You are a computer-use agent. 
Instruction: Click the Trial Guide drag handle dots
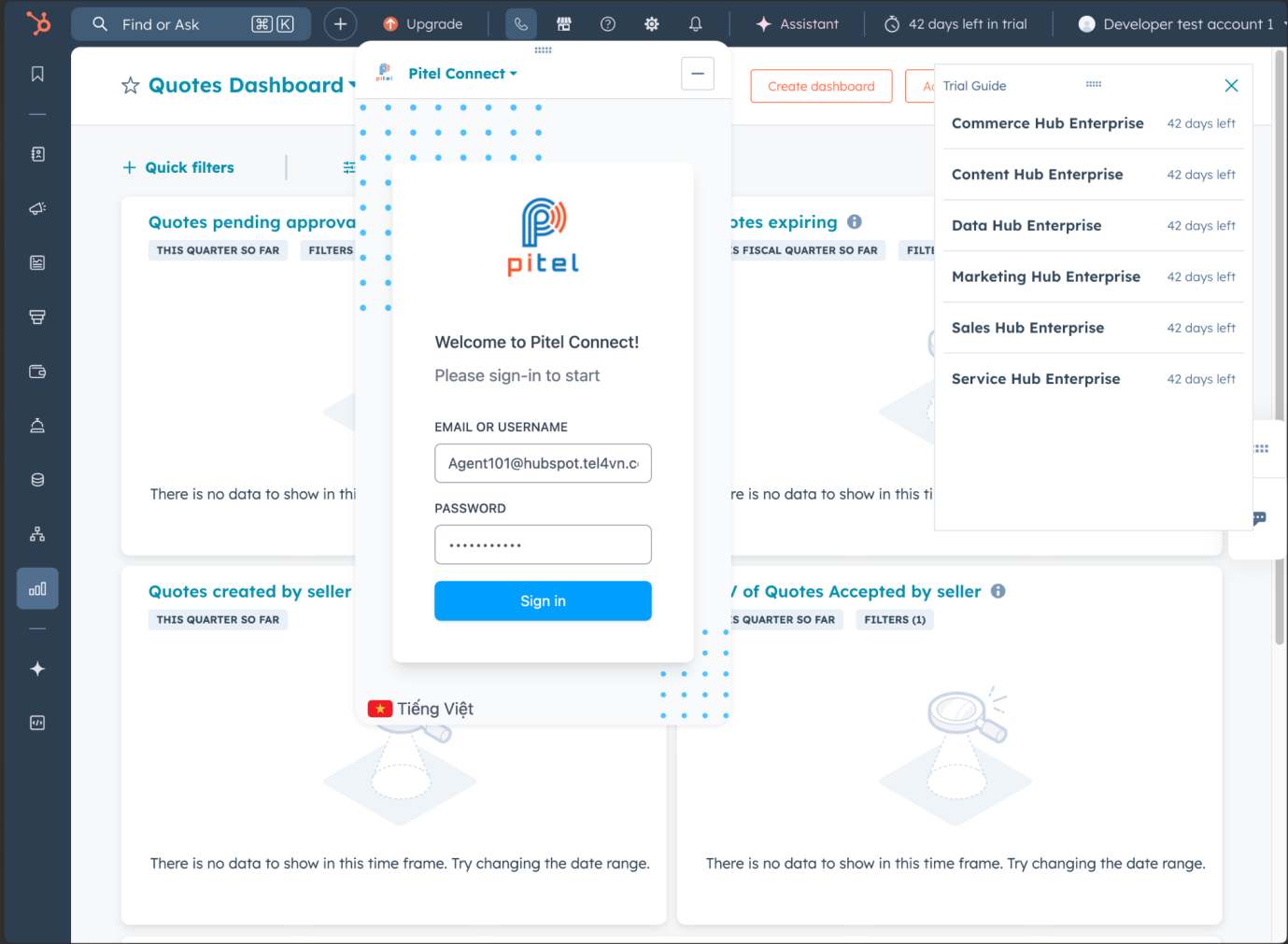[1094, 84]
